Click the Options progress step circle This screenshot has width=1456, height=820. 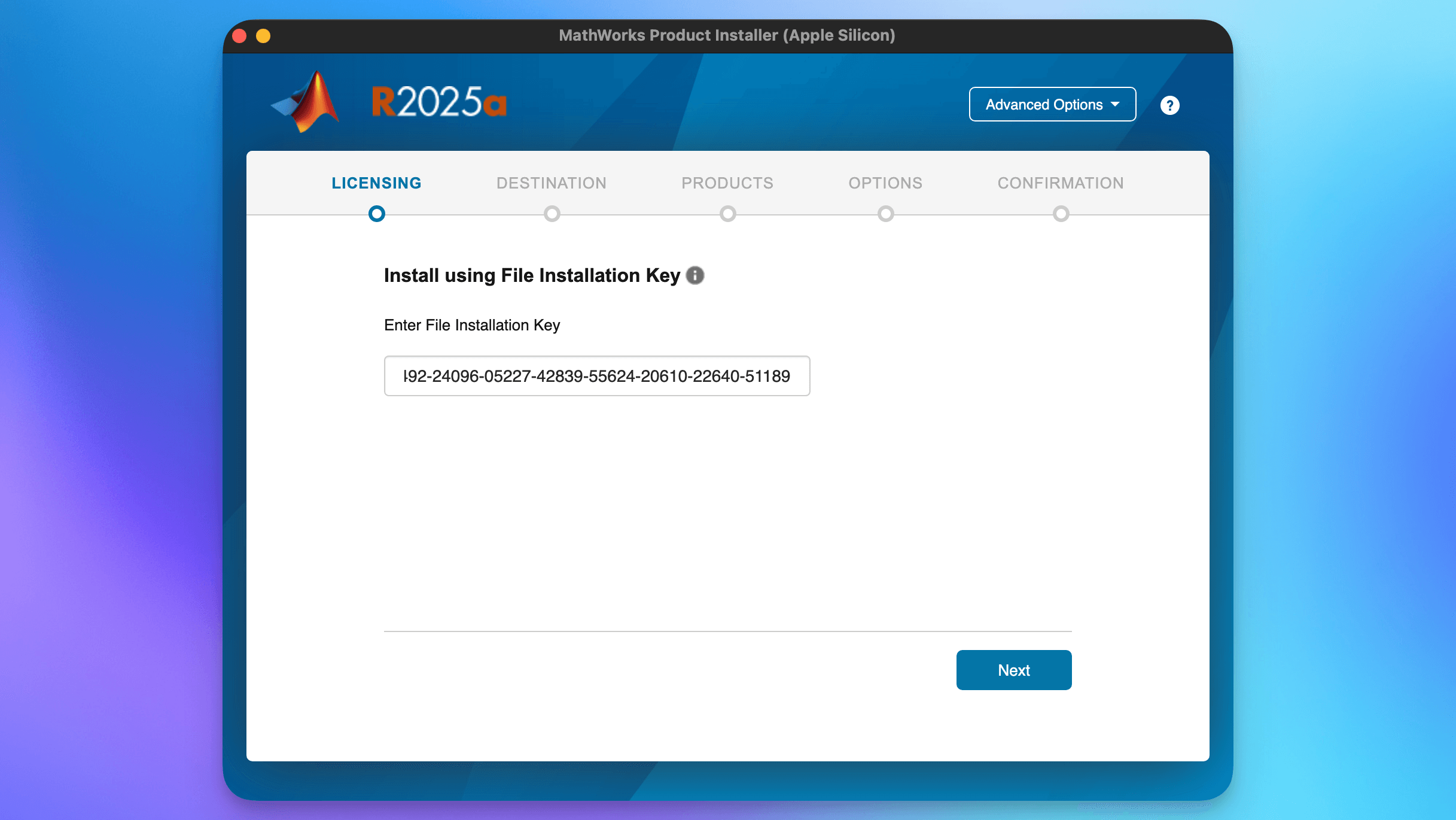(886, 214)
